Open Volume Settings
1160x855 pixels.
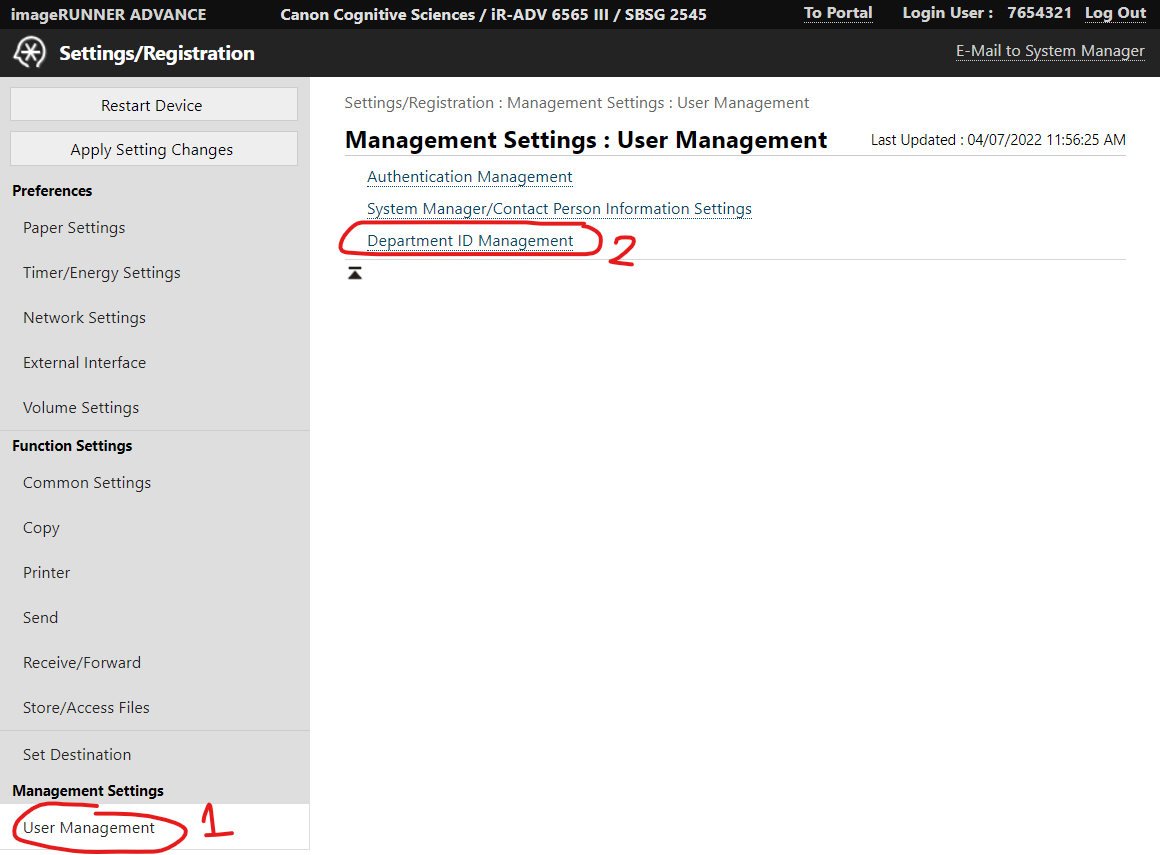(81, 408)
